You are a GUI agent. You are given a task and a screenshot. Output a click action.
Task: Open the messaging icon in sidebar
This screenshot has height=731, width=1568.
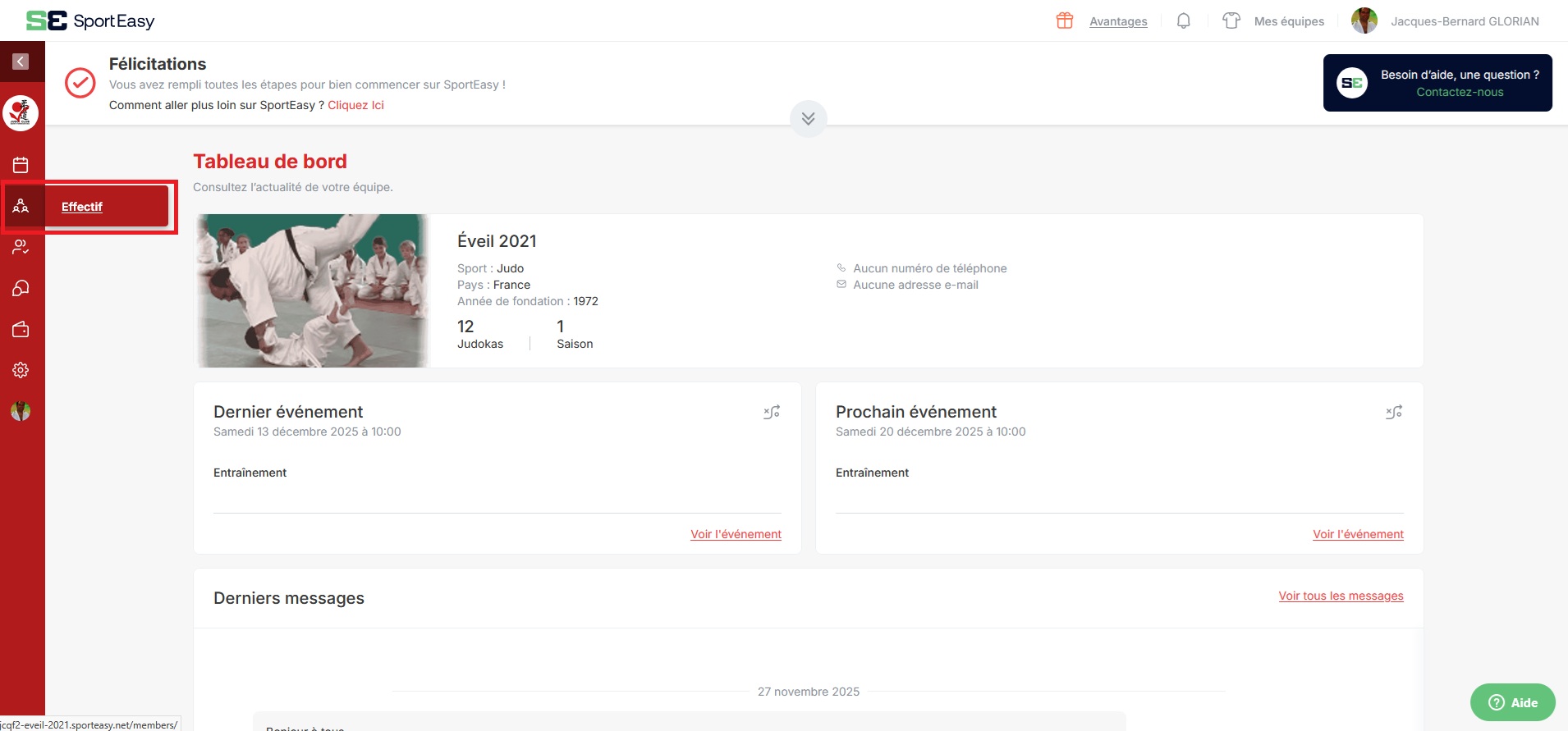(21, 288)
